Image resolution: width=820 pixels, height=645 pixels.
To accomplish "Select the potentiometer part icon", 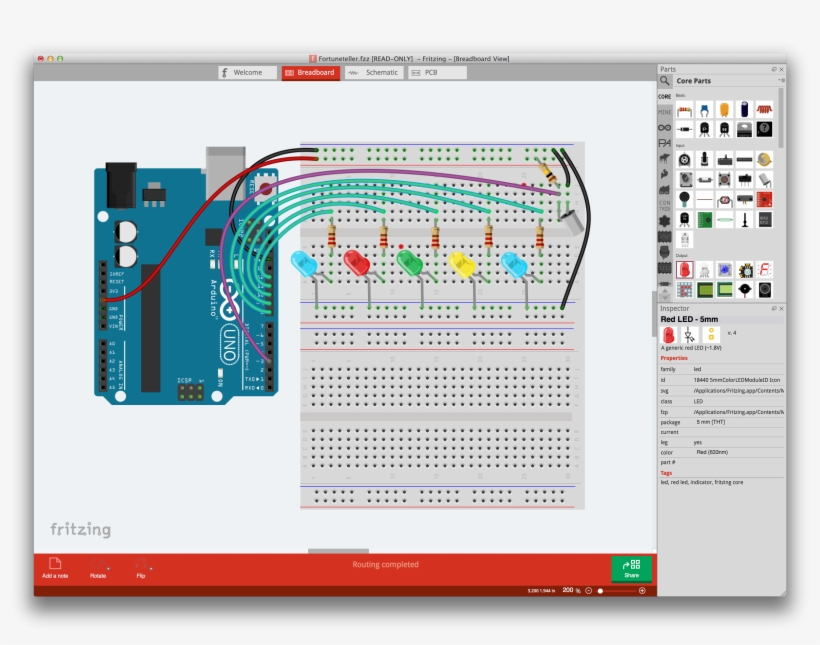I will coord(685,159).
